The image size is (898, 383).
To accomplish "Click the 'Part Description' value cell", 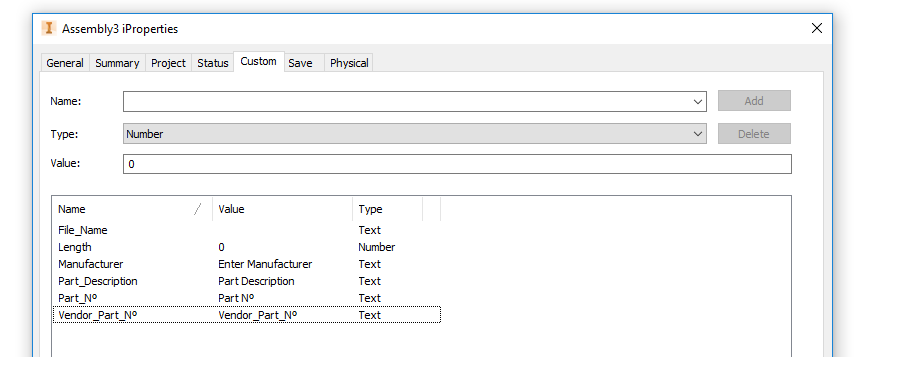I will [256, 281].
